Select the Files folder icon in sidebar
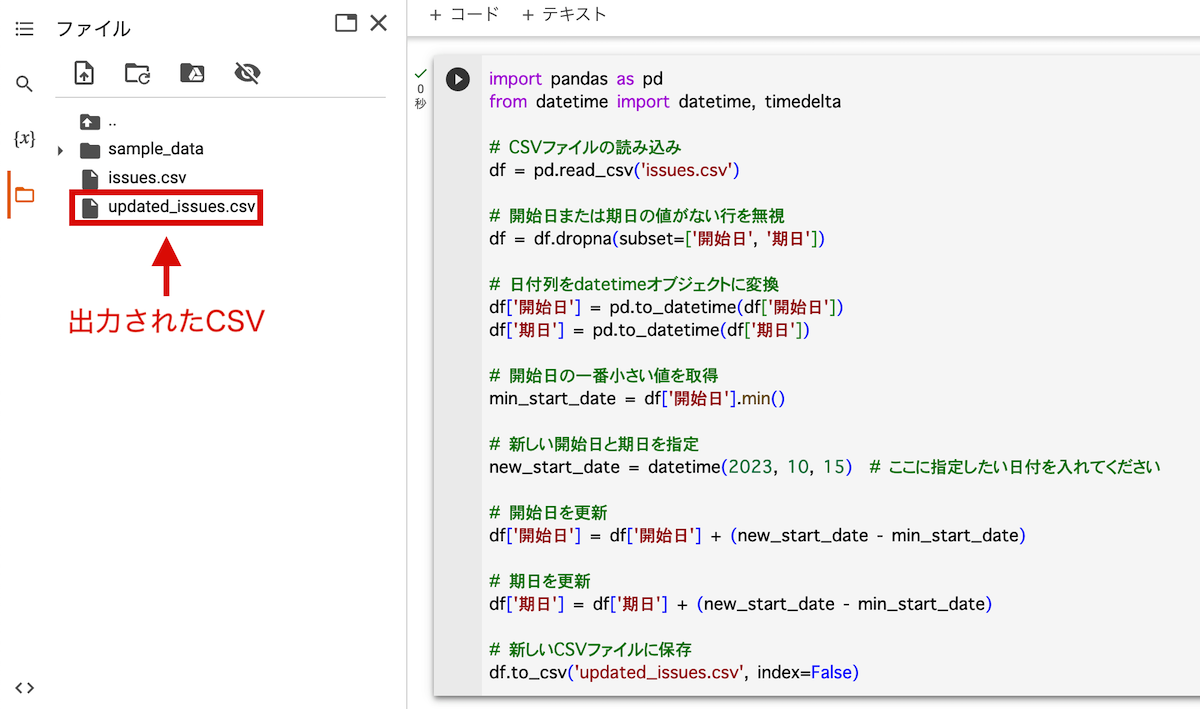The height and width of the screenshot is (709, 1200). [25, 195]
